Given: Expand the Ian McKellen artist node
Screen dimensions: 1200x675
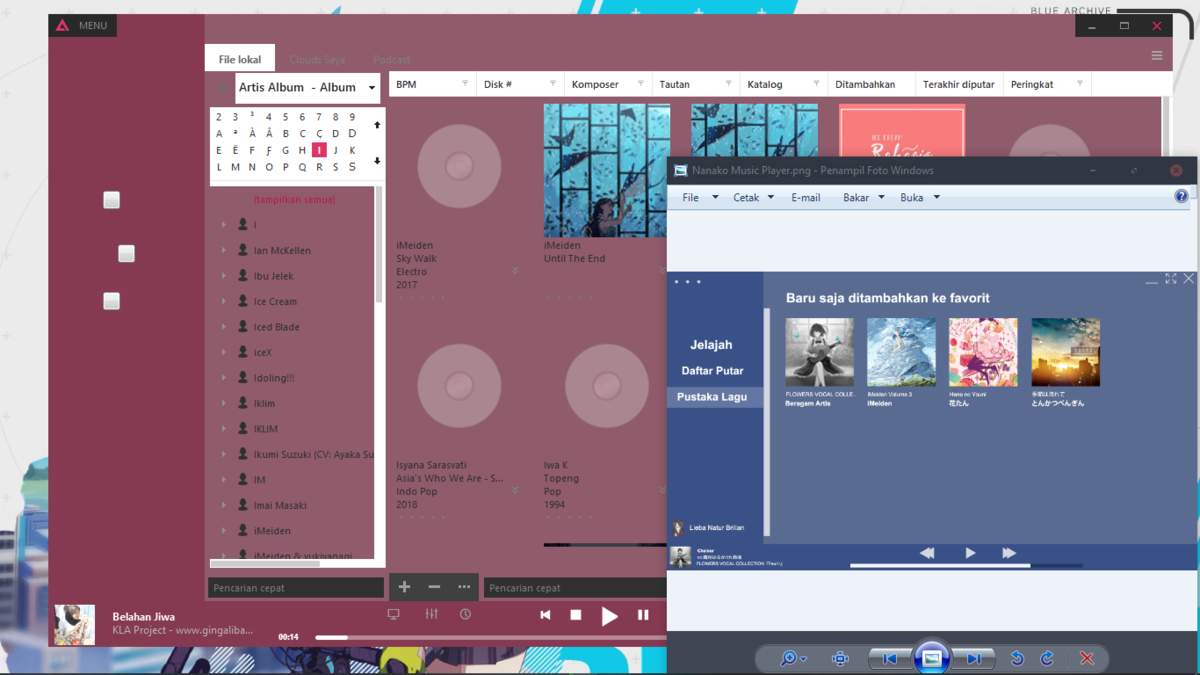Looking at the screenshot, I should point(224,251).
